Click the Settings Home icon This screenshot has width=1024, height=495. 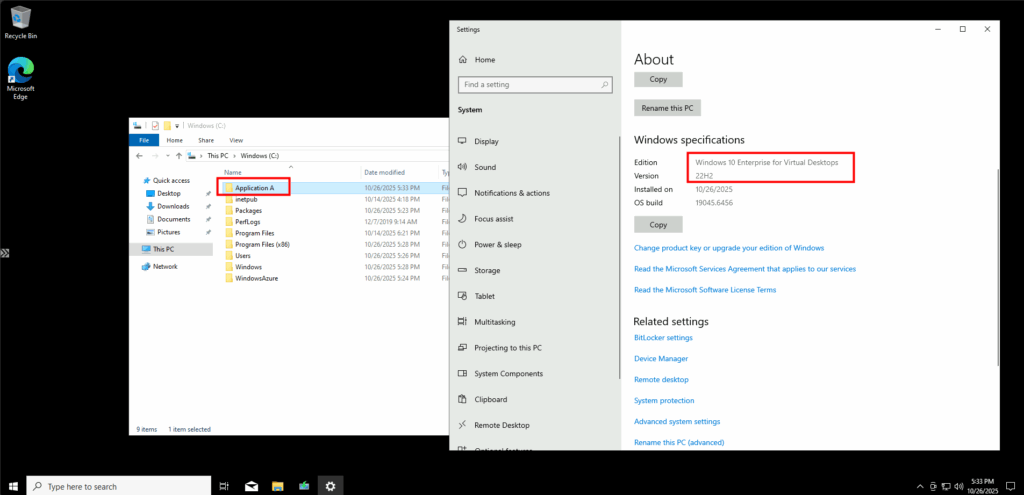pos(463,60)
